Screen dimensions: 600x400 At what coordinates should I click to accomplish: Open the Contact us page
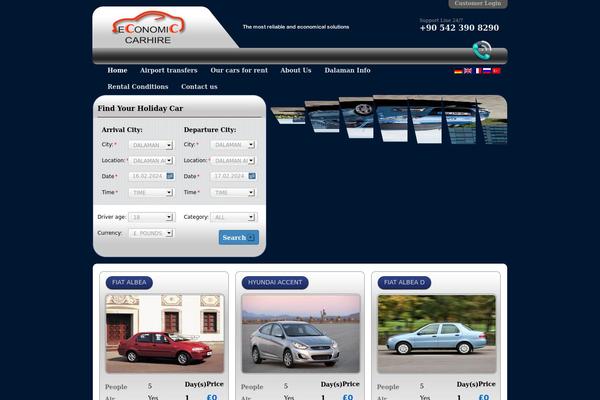(199, 87)
